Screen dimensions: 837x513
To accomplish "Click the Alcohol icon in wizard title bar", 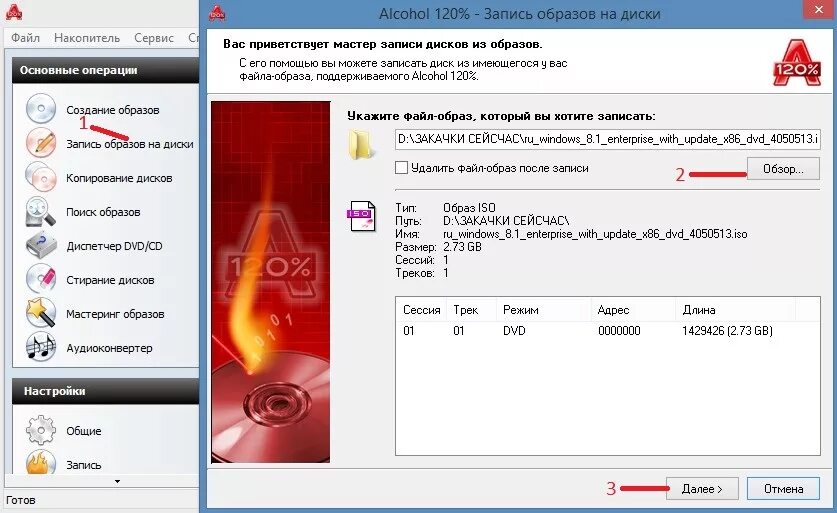I will 217,13.
